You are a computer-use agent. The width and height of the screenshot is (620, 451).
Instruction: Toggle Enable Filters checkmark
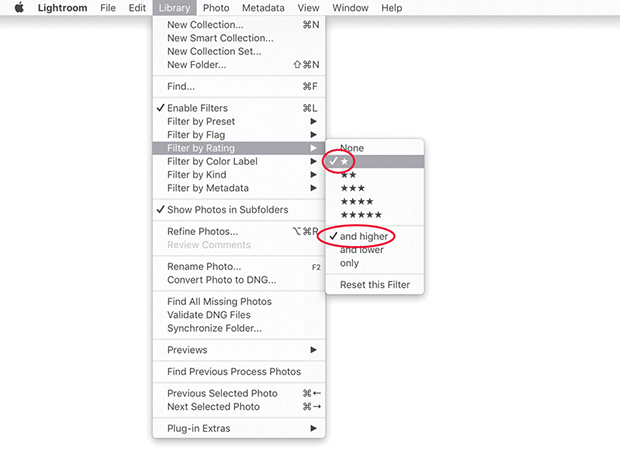coord(197,108)
